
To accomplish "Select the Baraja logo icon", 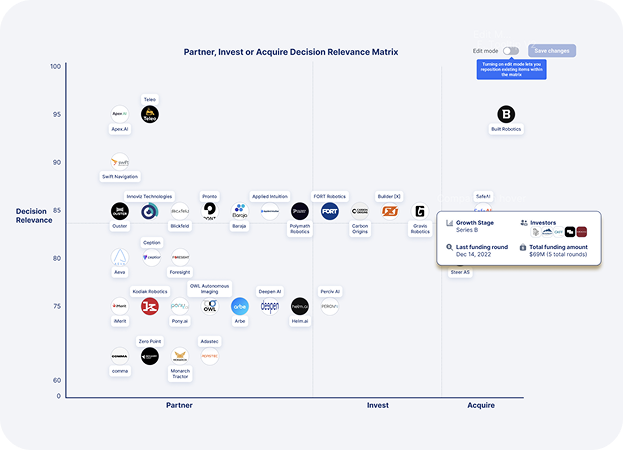I will [x=240, y=211].
